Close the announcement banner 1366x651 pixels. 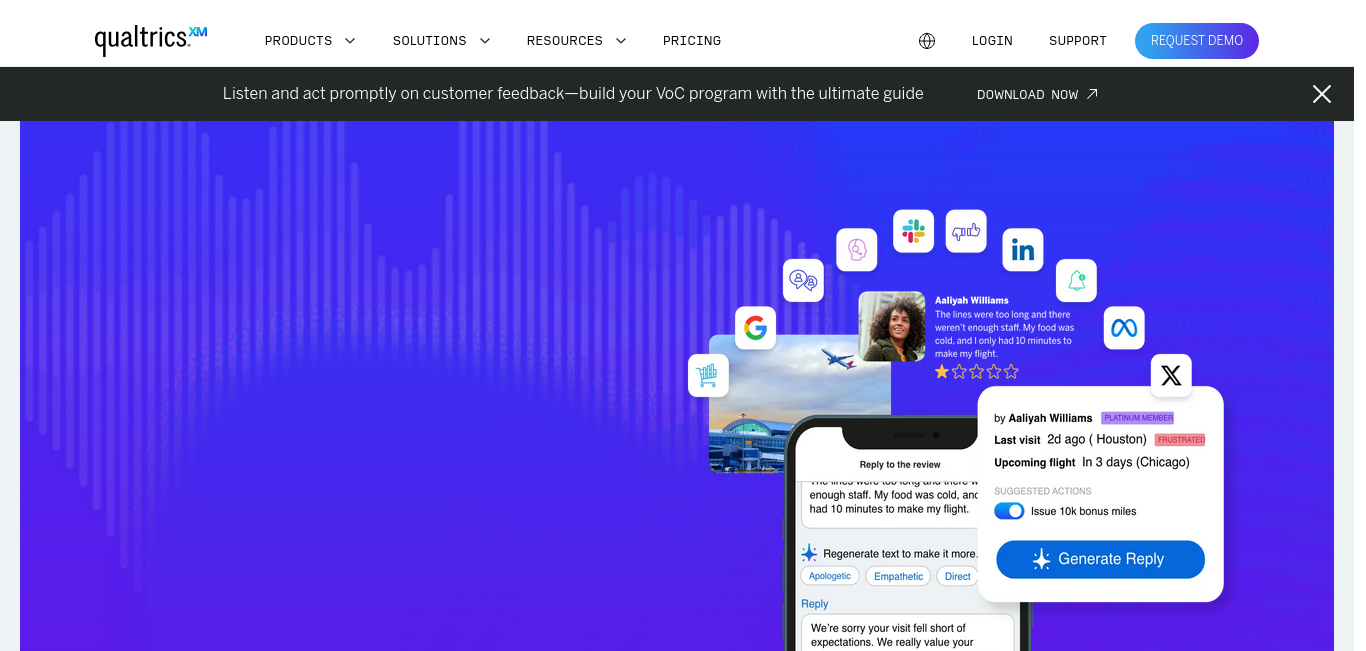(1322, 94)
